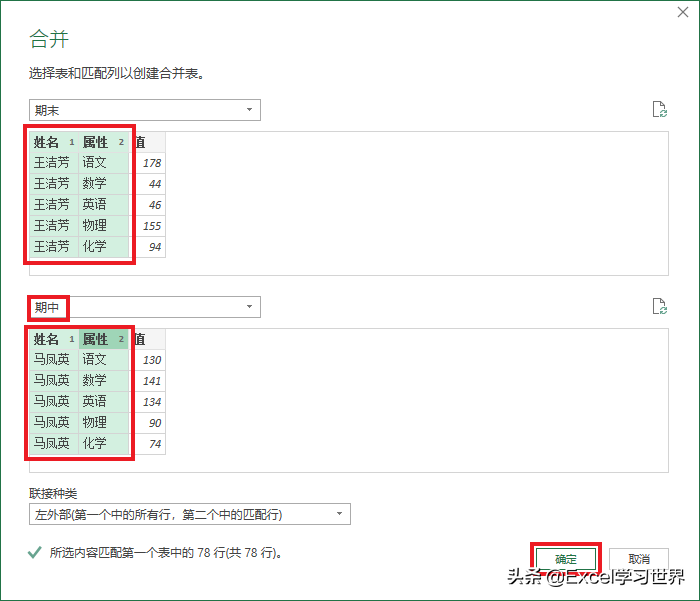Click 数学 cell in 期末 preview
Screen dimensions: 700x601
[x=104, y=184]
